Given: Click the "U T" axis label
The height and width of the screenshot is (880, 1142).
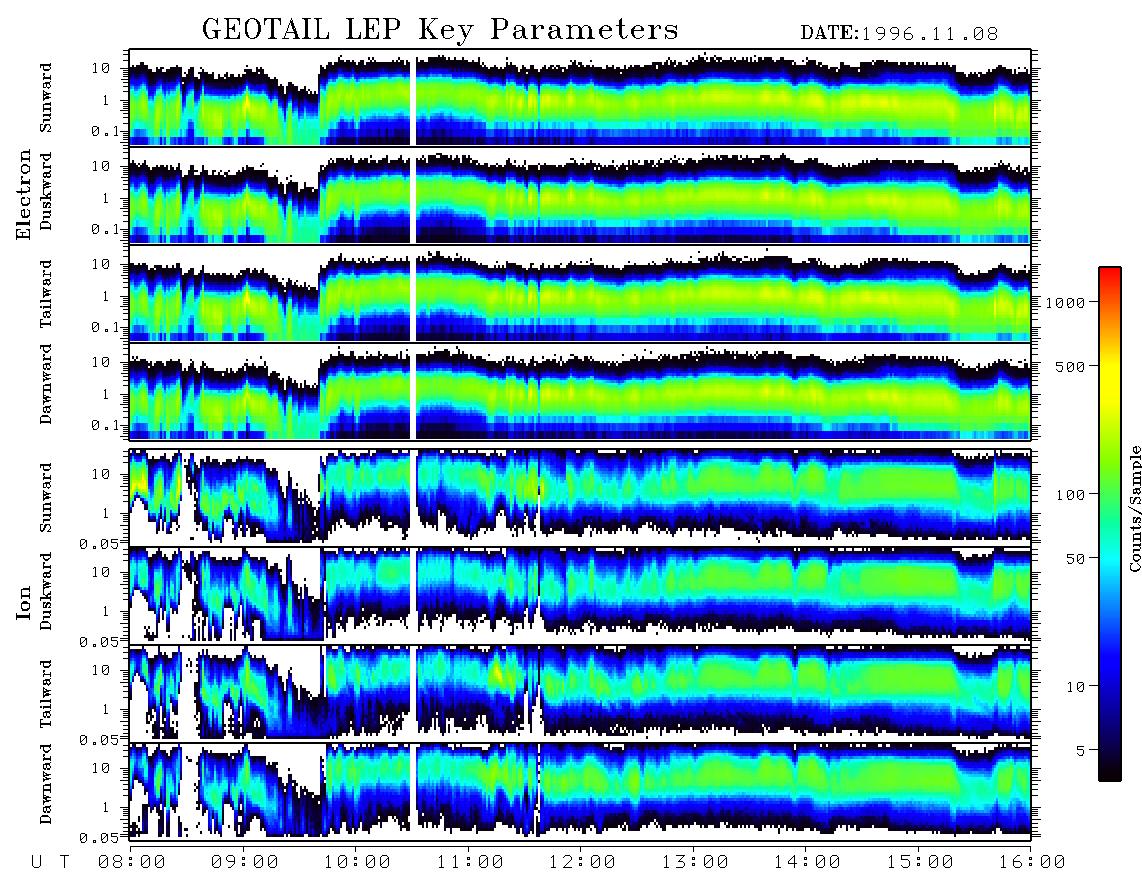Looking at the screenshot, I should tap(51, 863).
